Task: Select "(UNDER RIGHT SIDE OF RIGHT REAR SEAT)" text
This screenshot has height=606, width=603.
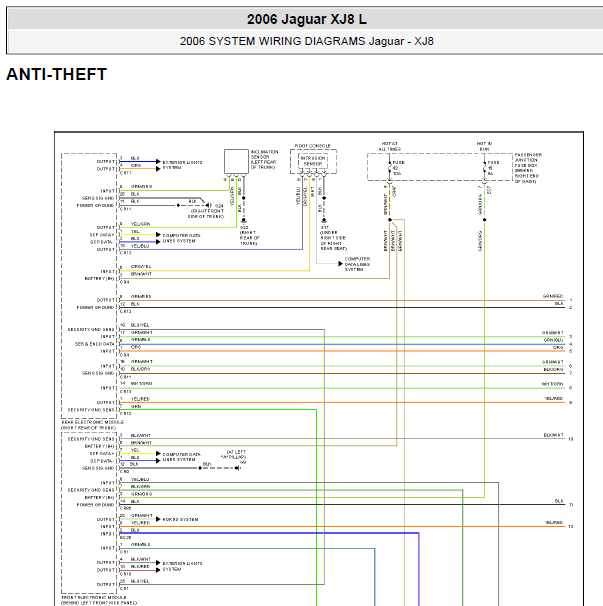Action: [334, 240]
